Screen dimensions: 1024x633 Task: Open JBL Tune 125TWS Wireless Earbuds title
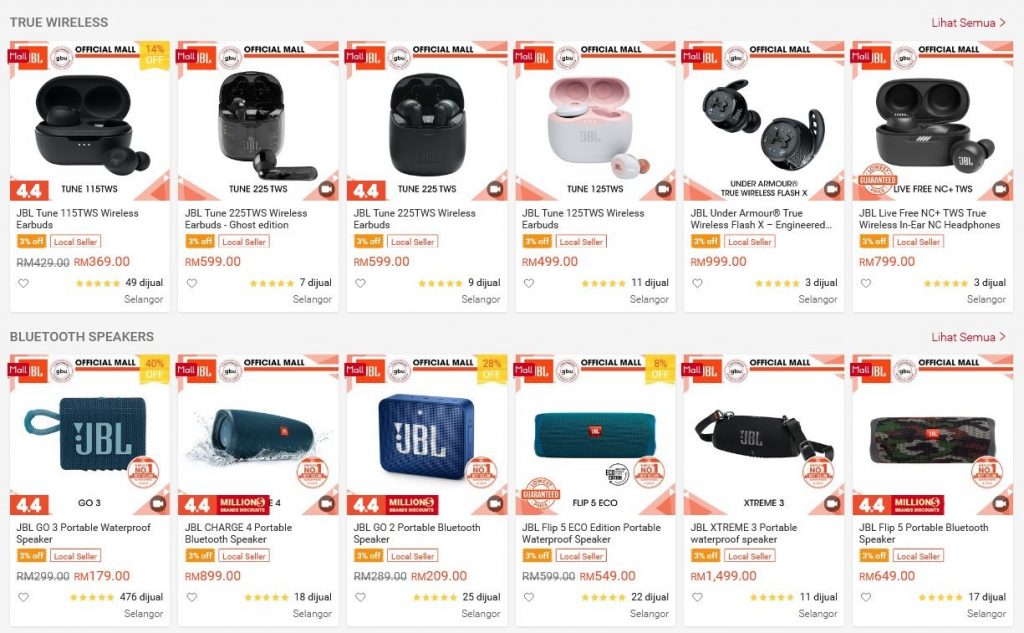tap(583, 219)
